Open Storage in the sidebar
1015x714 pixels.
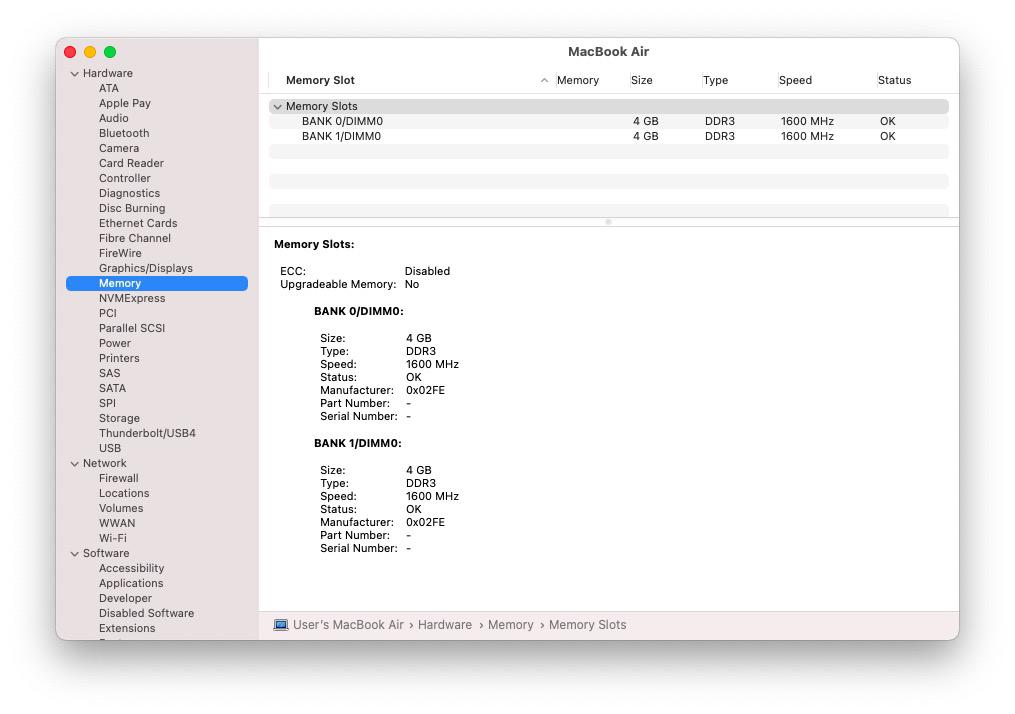point(119,418)
